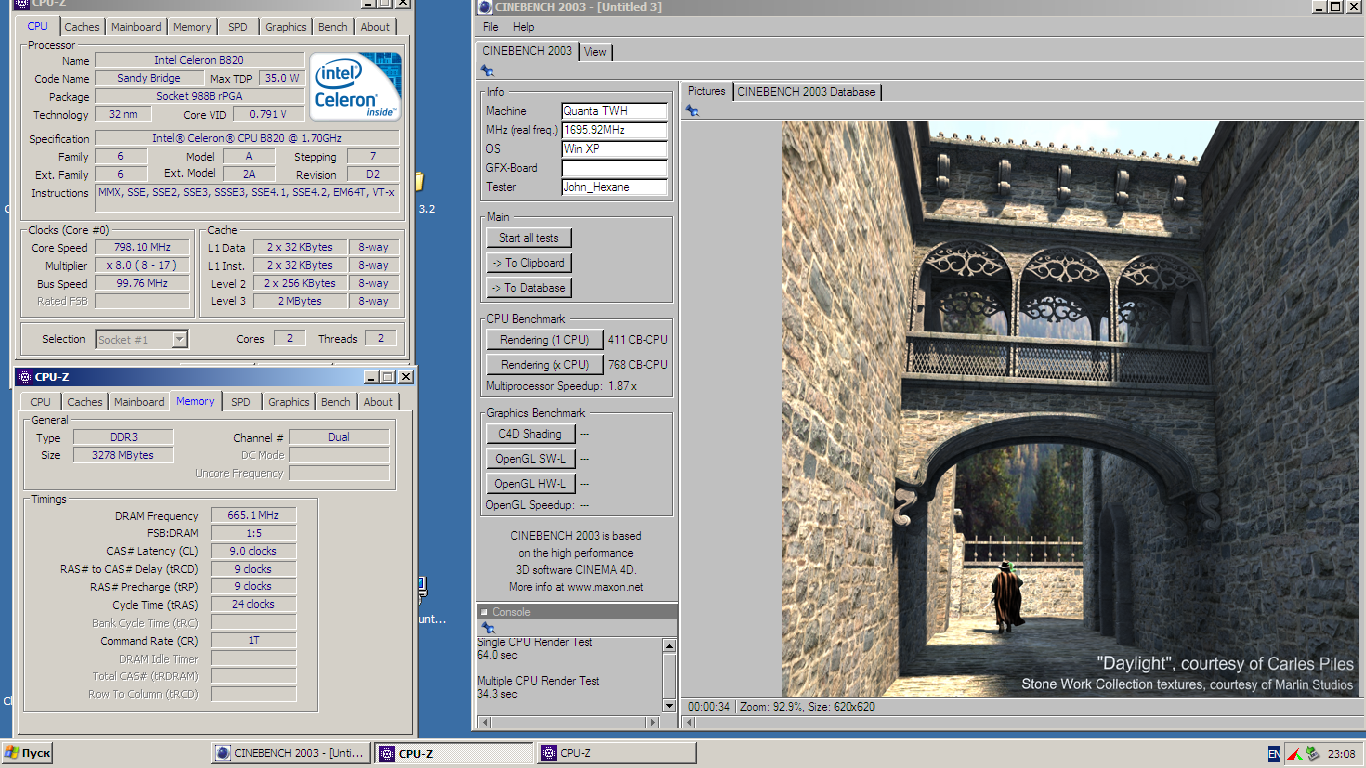Image resolution: width=1366 pixels, height=768 pixels.
Task: Click the memory Size value 3278 MBytes
Action: tap(124, 455)
